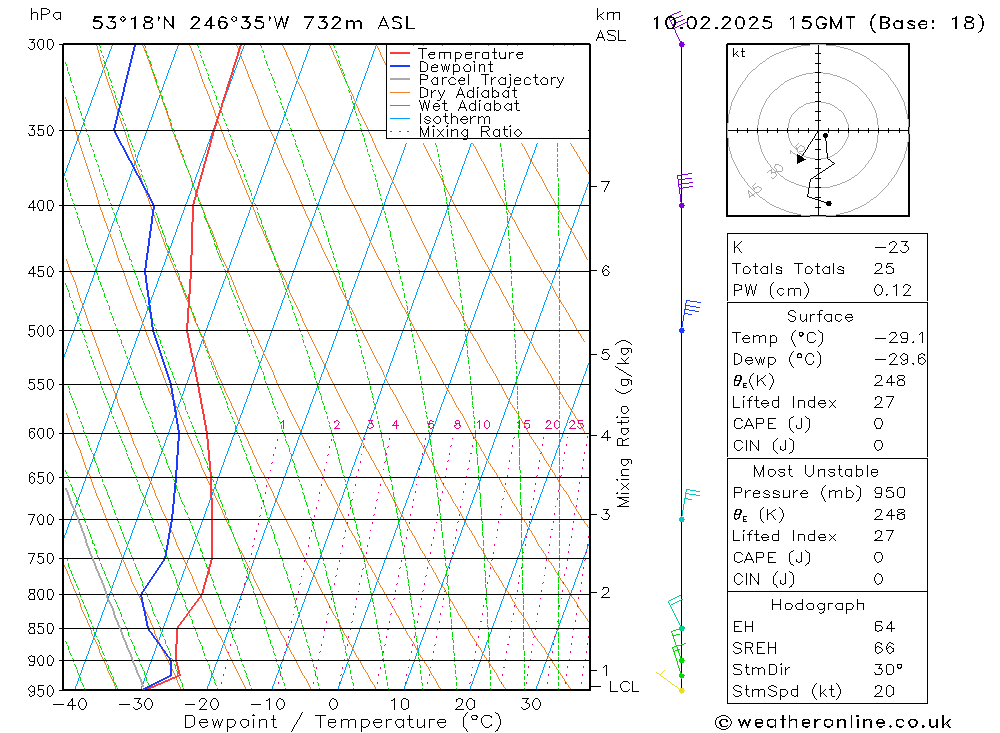Click the 30 temperature axis label
This screenshot has width=1000, height=733.
click(x=531, y=704)
